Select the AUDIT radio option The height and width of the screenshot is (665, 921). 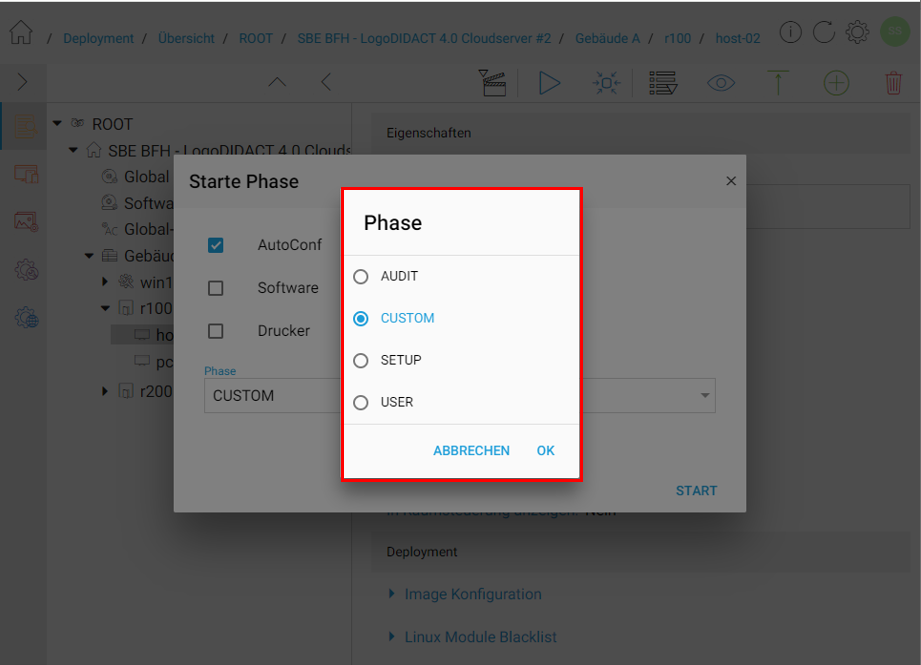point(361,276)
